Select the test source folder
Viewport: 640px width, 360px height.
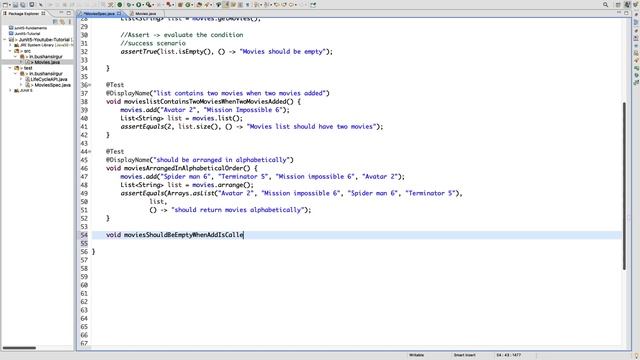[28, 68]
